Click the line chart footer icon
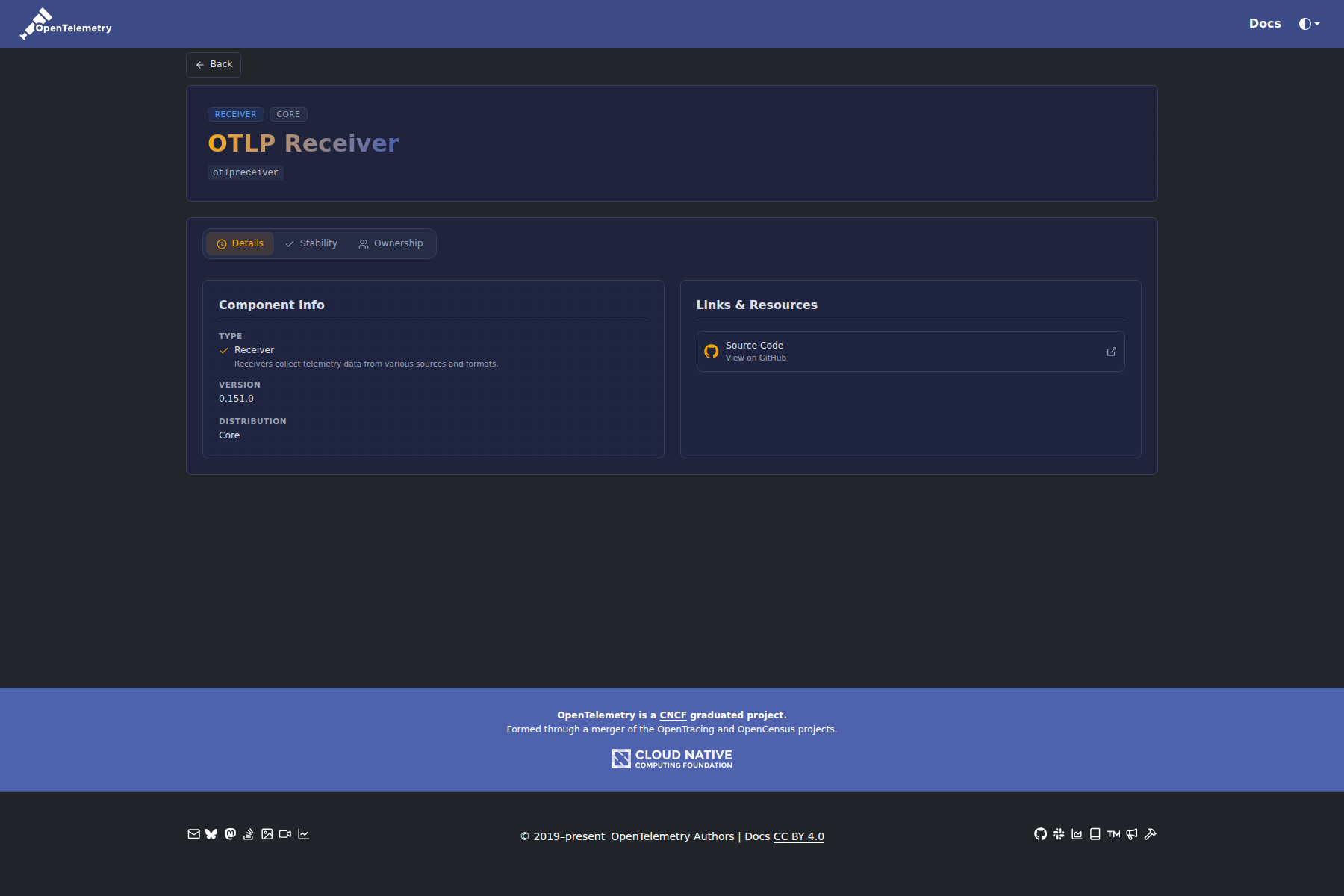This screenshot has height=896, width=1344. click(303, 834)
